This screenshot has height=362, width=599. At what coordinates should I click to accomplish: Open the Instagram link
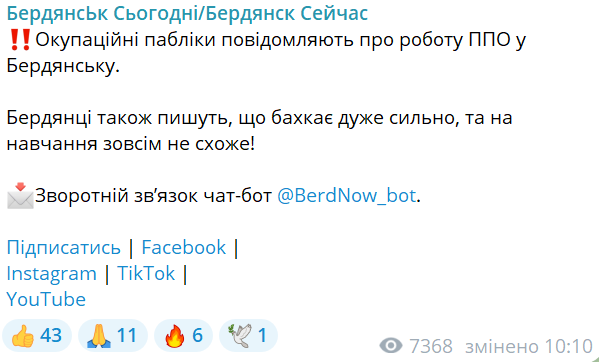pyautogui.click(x=52, y=273)
